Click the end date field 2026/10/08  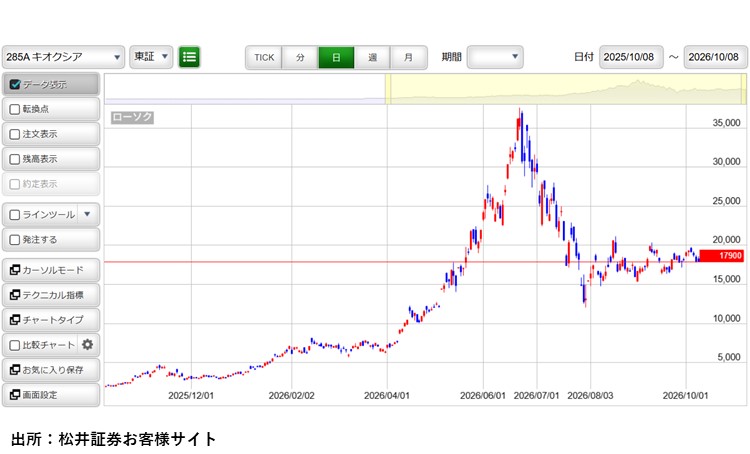(x=716, y=57)
